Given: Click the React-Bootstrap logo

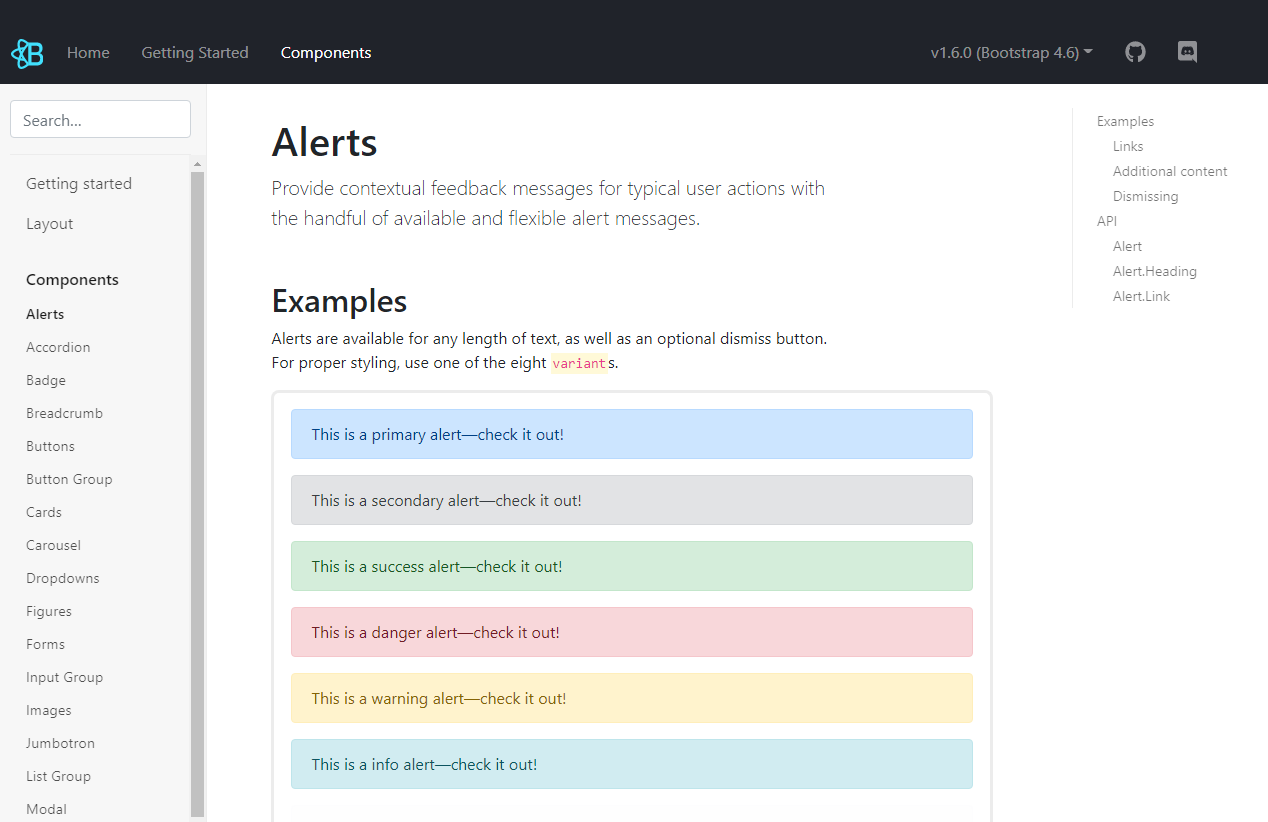Looking at the screenshot, I should click(27, 52).
